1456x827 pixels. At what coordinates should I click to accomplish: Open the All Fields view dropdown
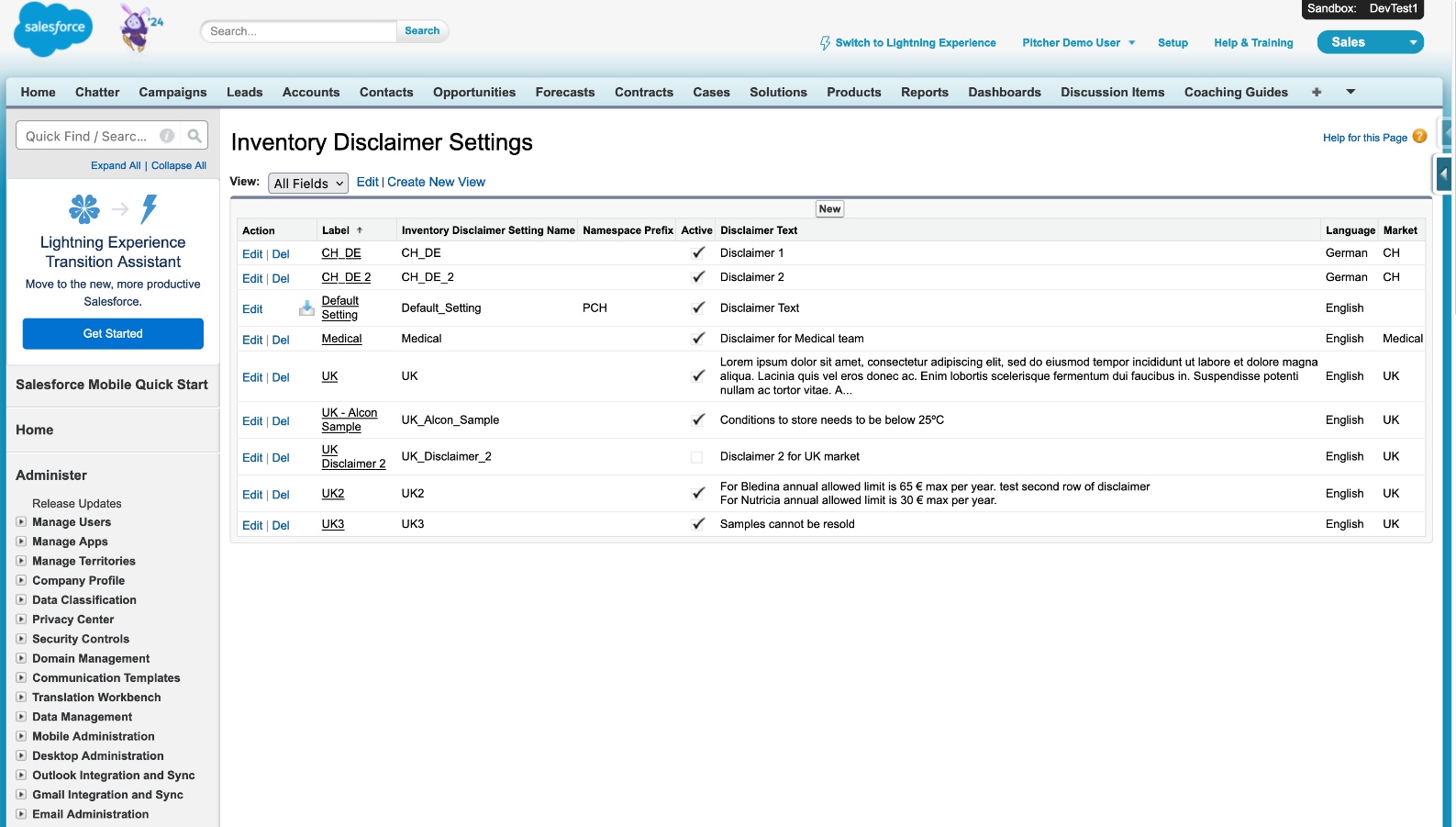(x=308, y=184)
